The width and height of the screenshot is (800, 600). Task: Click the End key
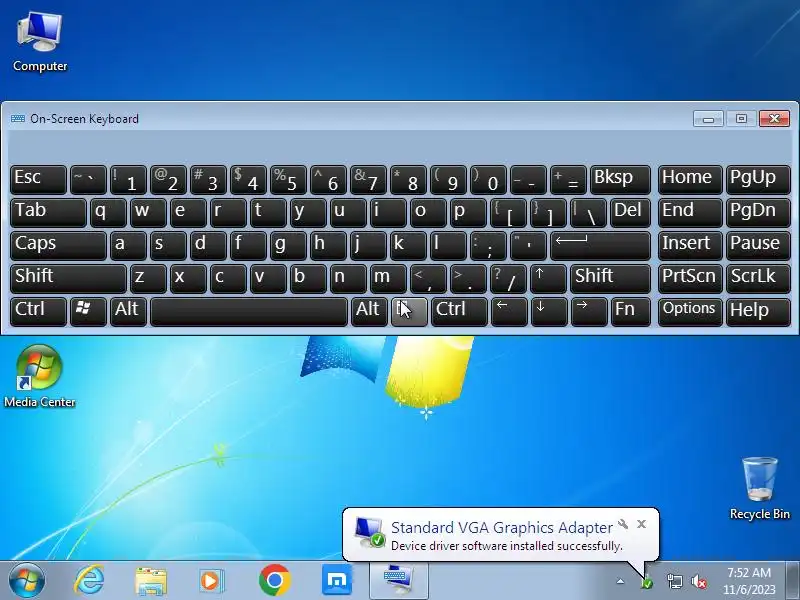(x=690, y=213)
